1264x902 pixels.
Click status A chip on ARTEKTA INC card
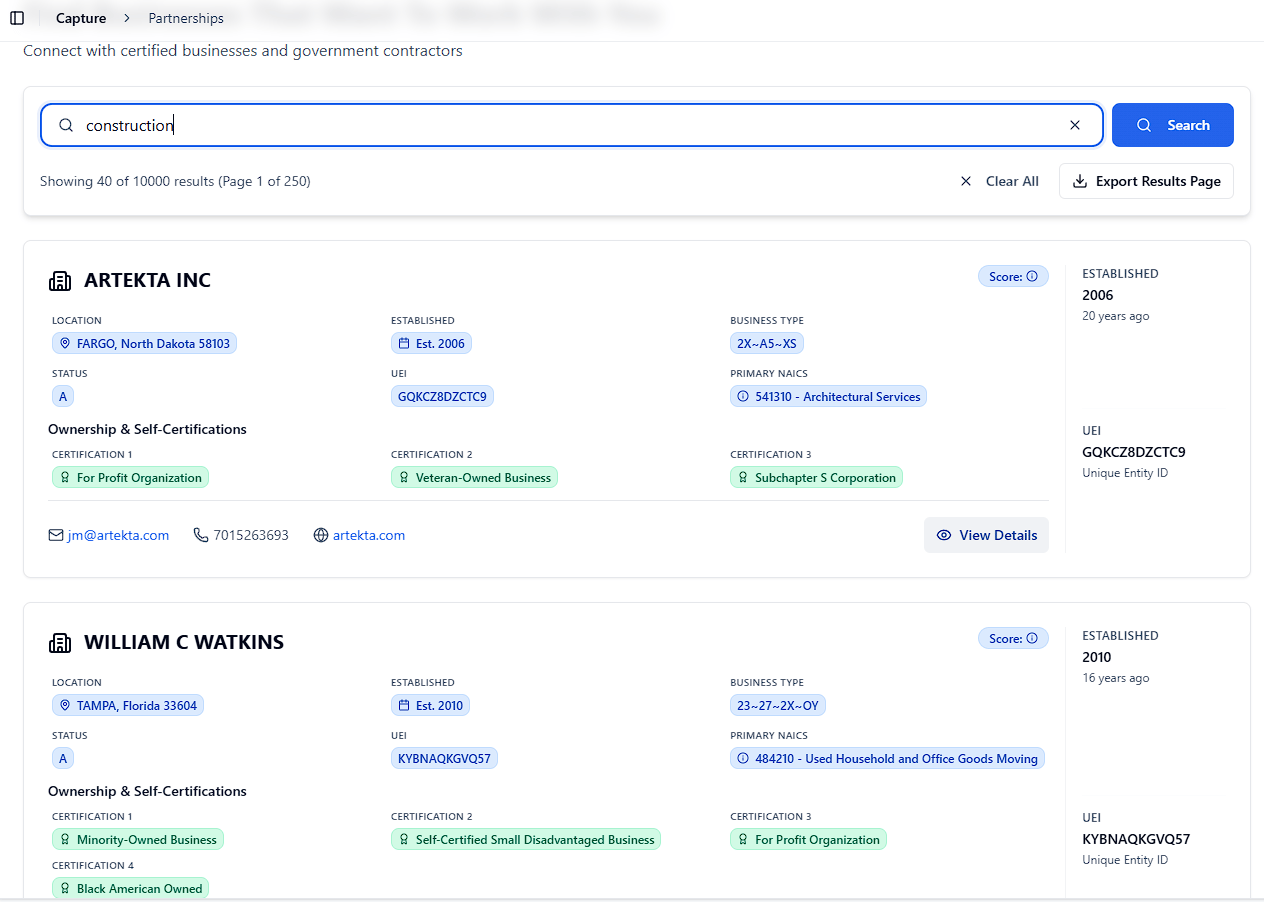63,396
